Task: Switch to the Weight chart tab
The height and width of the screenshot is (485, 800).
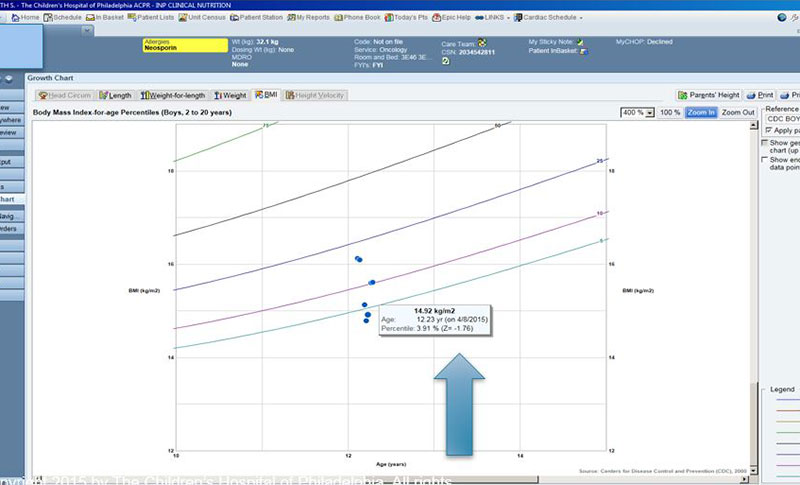Action: tap(230, 95)
